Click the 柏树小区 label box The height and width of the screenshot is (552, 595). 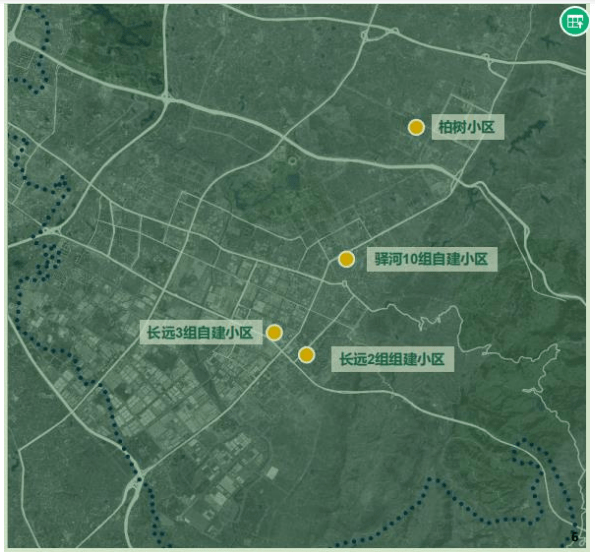tap(468, 127)
